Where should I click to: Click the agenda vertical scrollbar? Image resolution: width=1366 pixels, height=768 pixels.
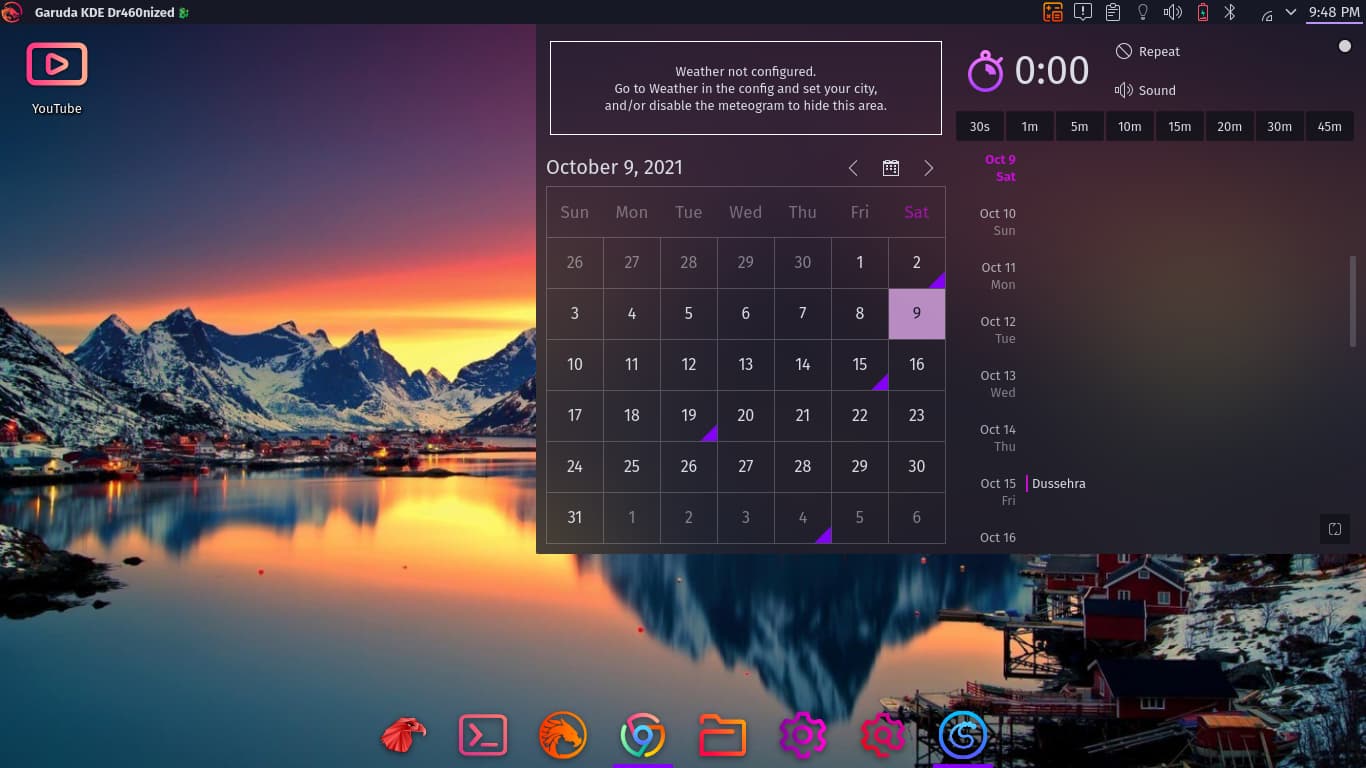(1353, 301)
